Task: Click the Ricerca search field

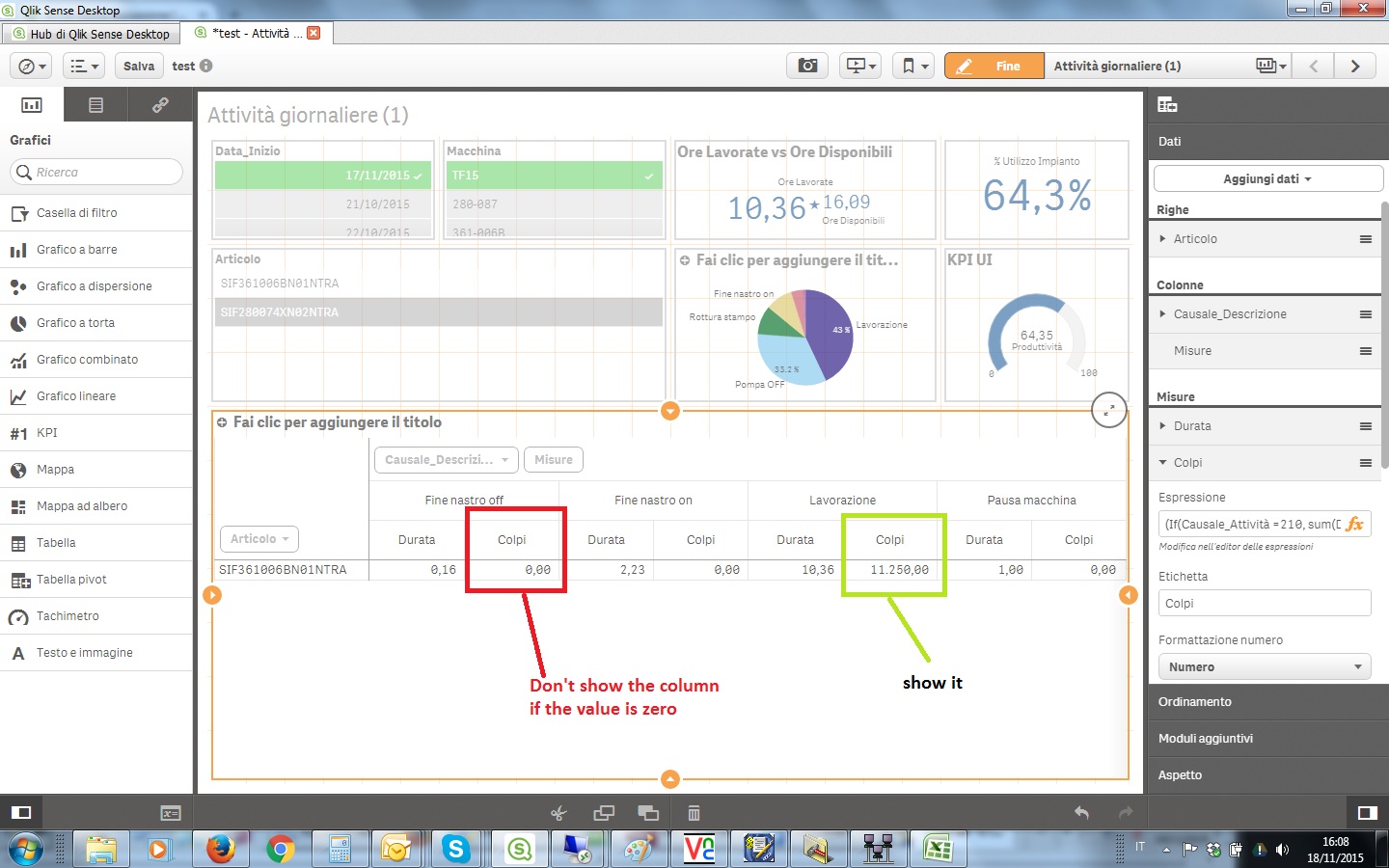Action: tap(96, 172)
